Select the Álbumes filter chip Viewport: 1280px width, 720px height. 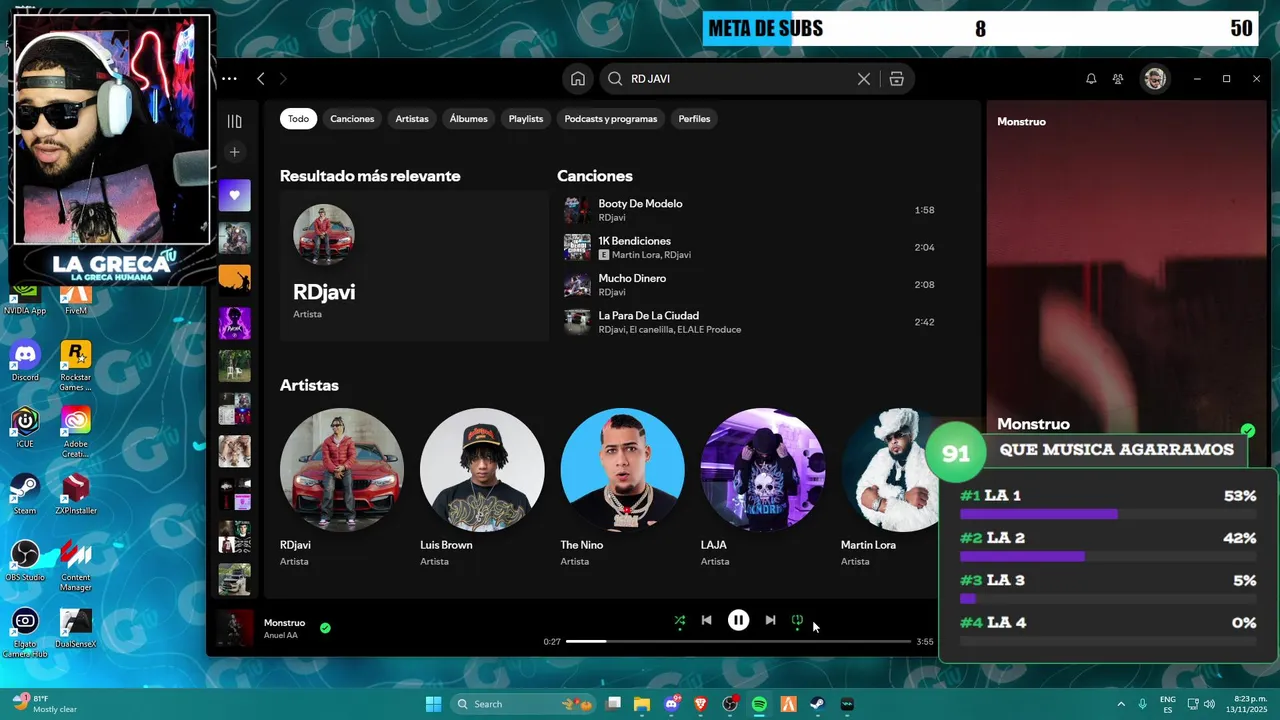click(x=468, y=118)
